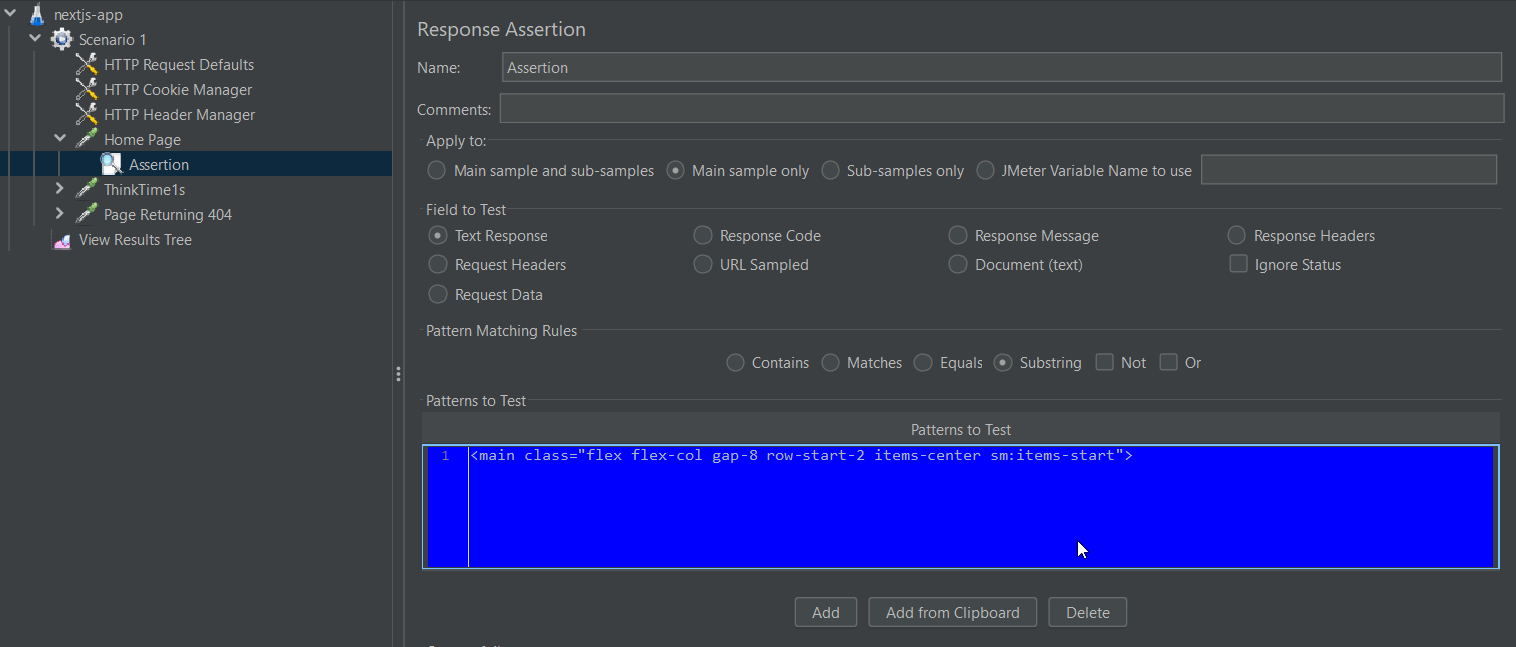Click the nextjs-app test plan flask icon

37,15
